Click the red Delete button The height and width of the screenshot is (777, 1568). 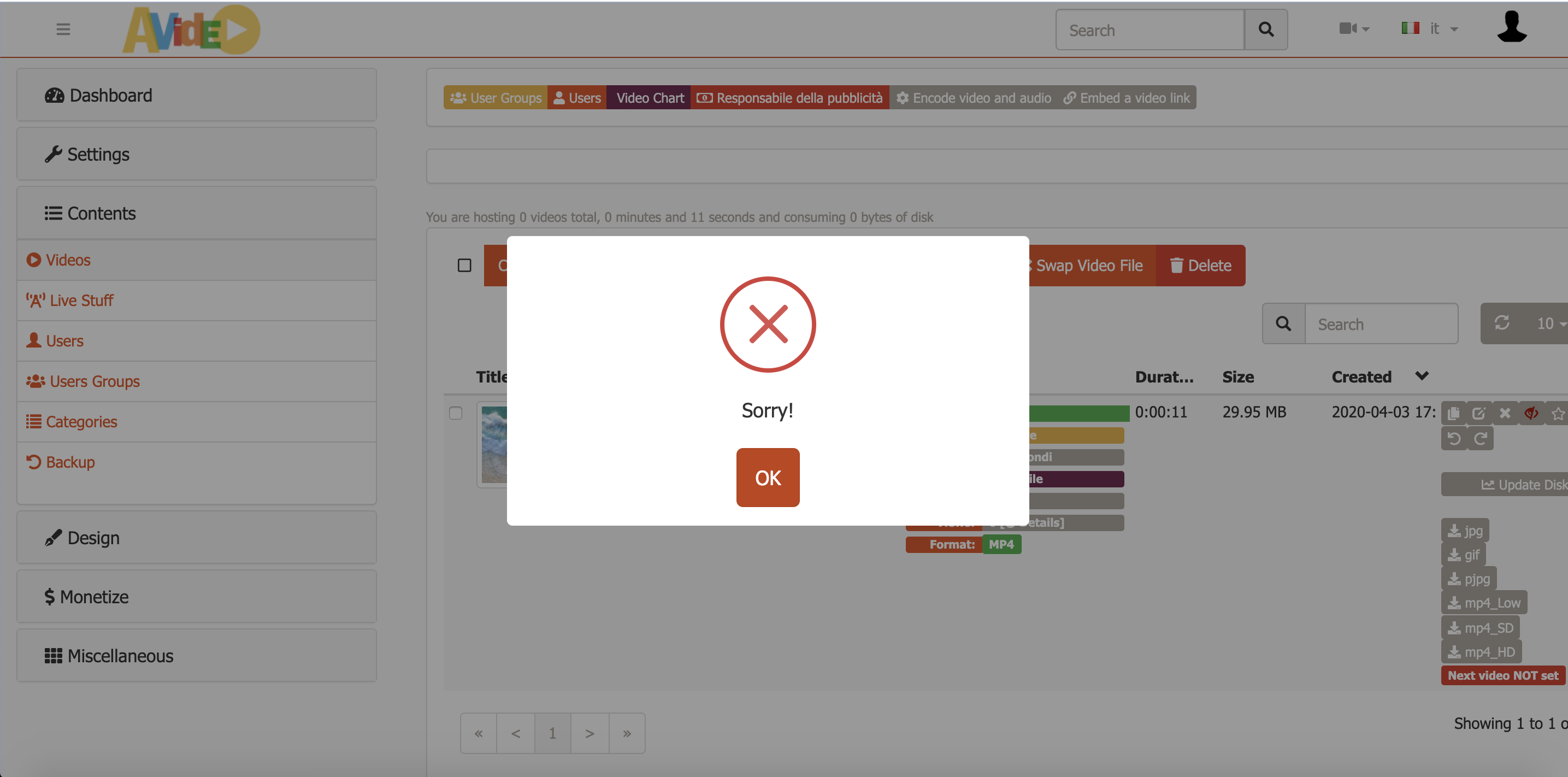1200,266
